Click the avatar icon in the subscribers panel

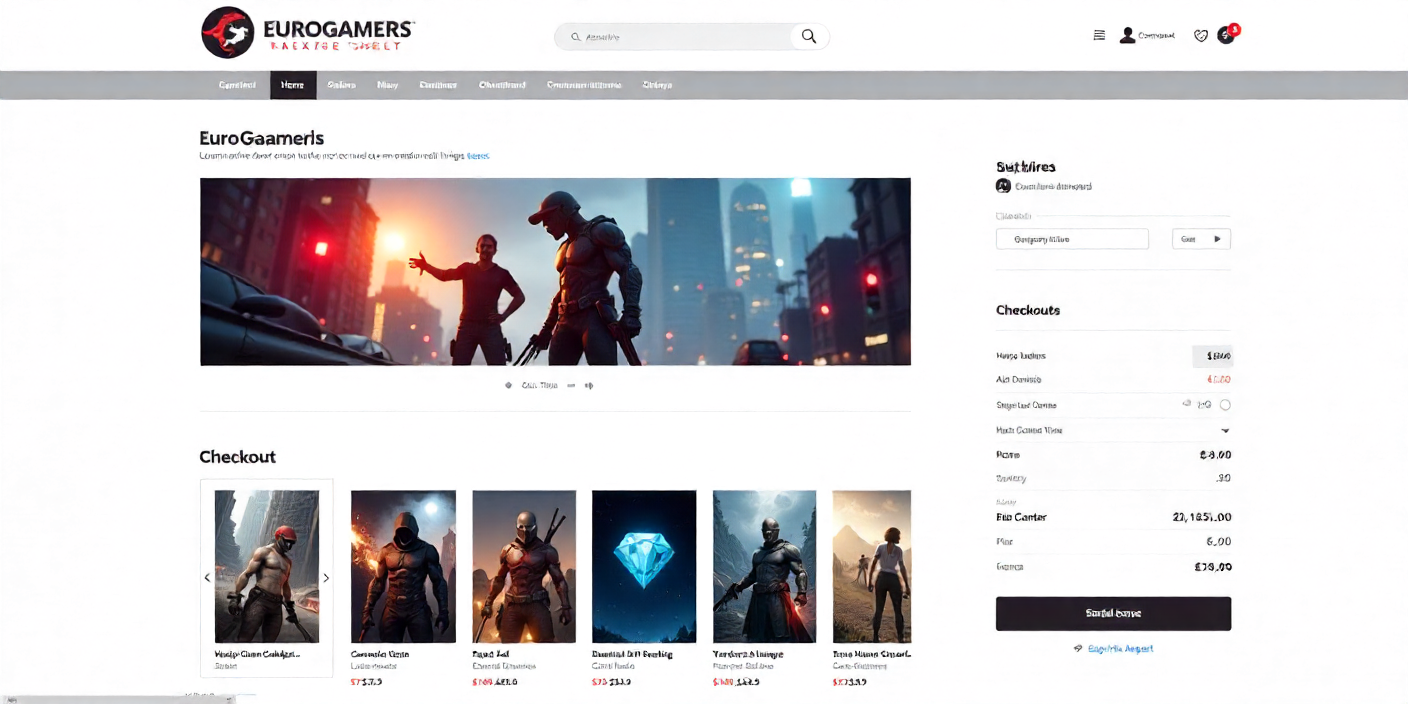pyautogui.click(x=1002, y=186)
